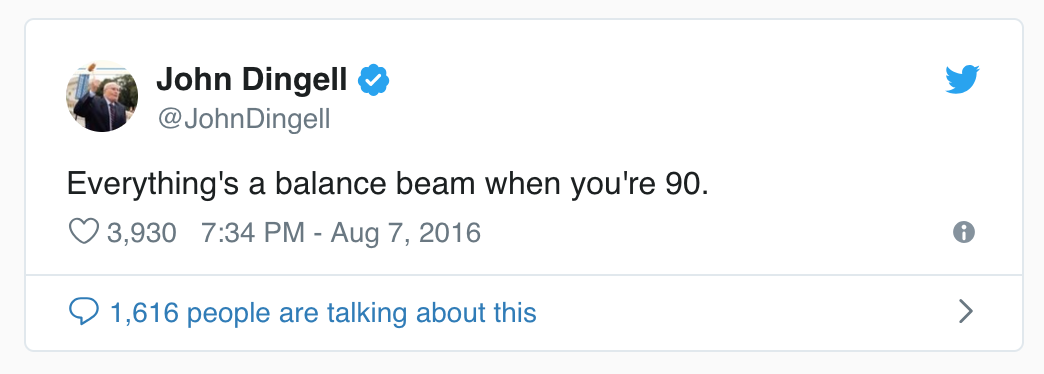Open the @JohnDingell handle link

244,120
